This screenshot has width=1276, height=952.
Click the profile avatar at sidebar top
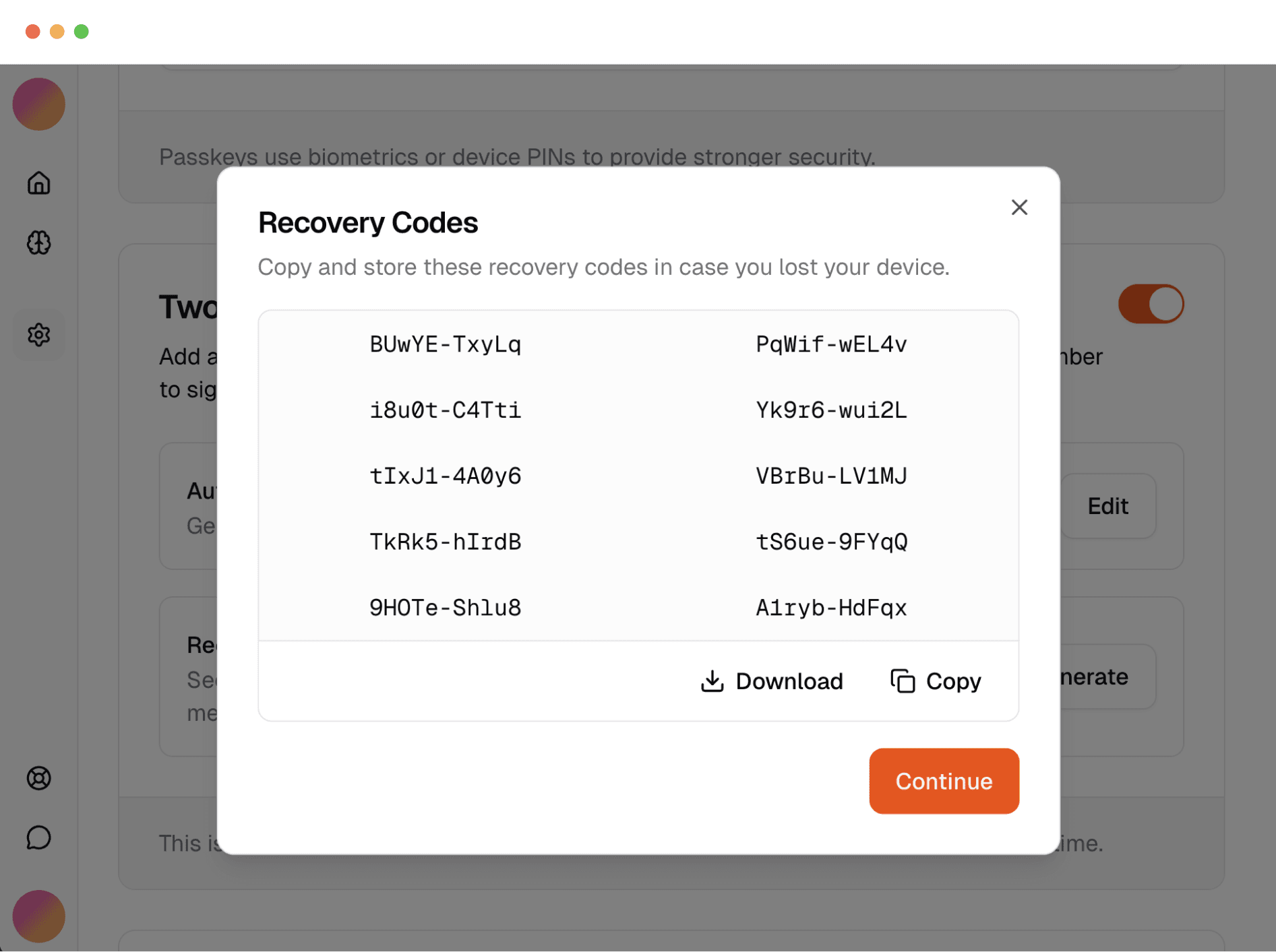(38, 104)
